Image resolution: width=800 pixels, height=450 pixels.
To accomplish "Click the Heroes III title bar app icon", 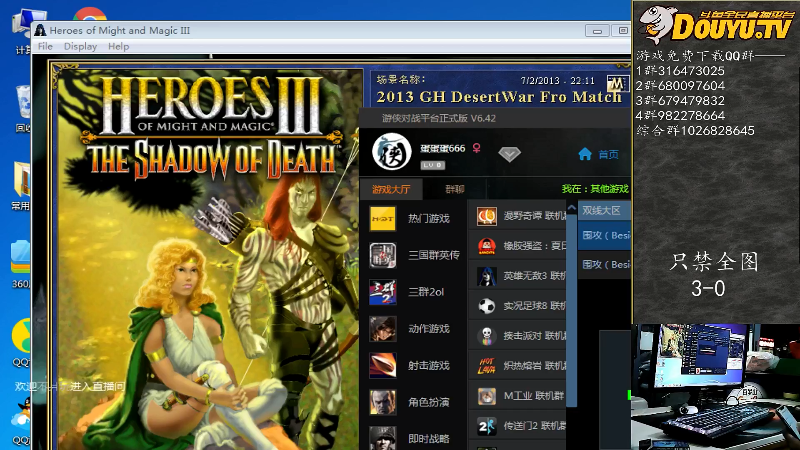I will [x=40, y=30].
